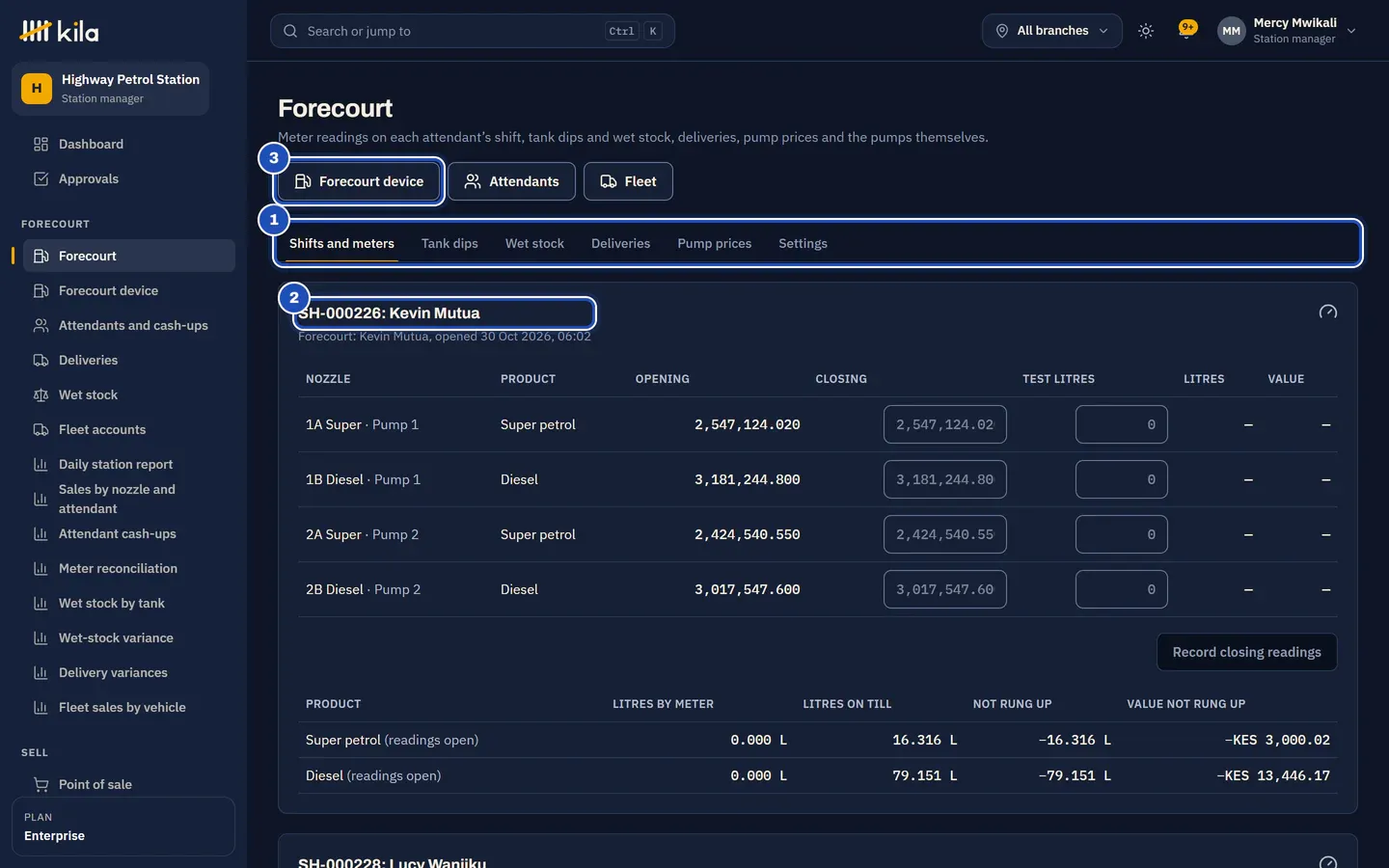Click the Attendants and cash-ups sidebar icon
Viewport: 1389px width, 868px height.
pyautogui.click(x=41, y=325)
